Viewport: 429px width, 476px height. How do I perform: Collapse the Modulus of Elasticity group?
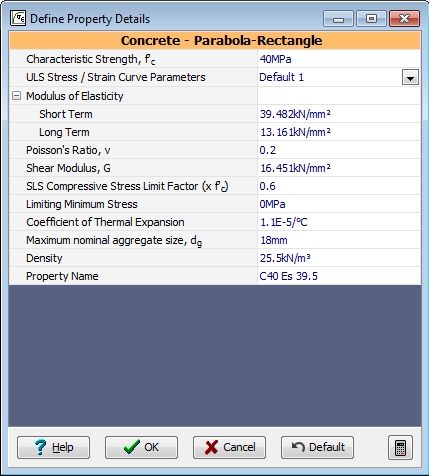16,96
